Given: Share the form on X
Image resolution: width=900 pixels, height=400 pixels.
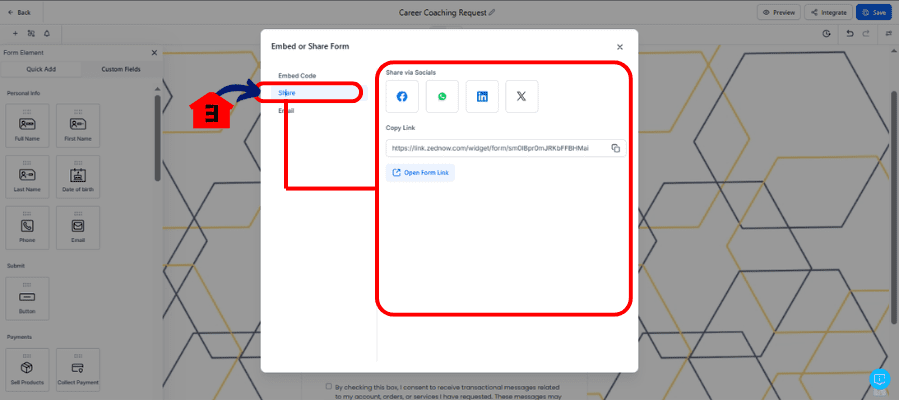Looking at the screenshot, I should pyautogui.click(x=521, y=96).
